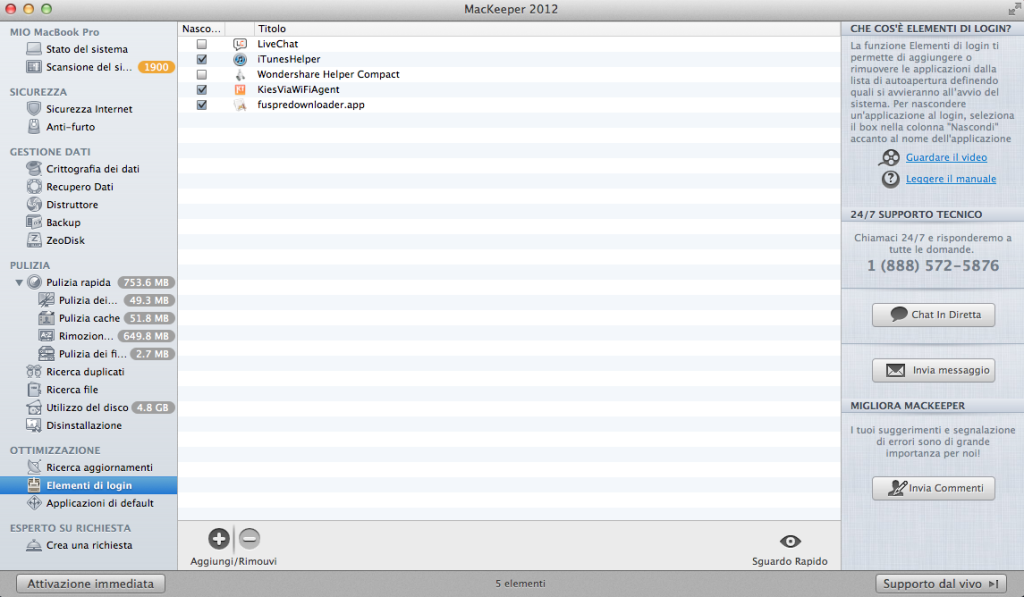
Task: Select Elementi di login in sidebar
Action: click(x=89, y=485)
